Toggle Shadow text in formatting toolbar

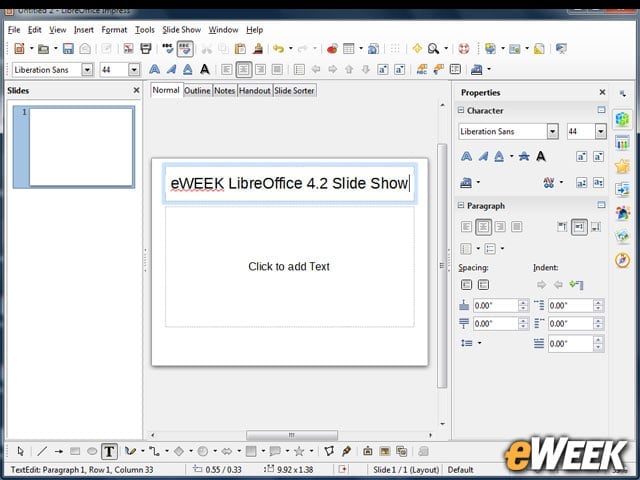pyautogui.click(x=204, y=69)
